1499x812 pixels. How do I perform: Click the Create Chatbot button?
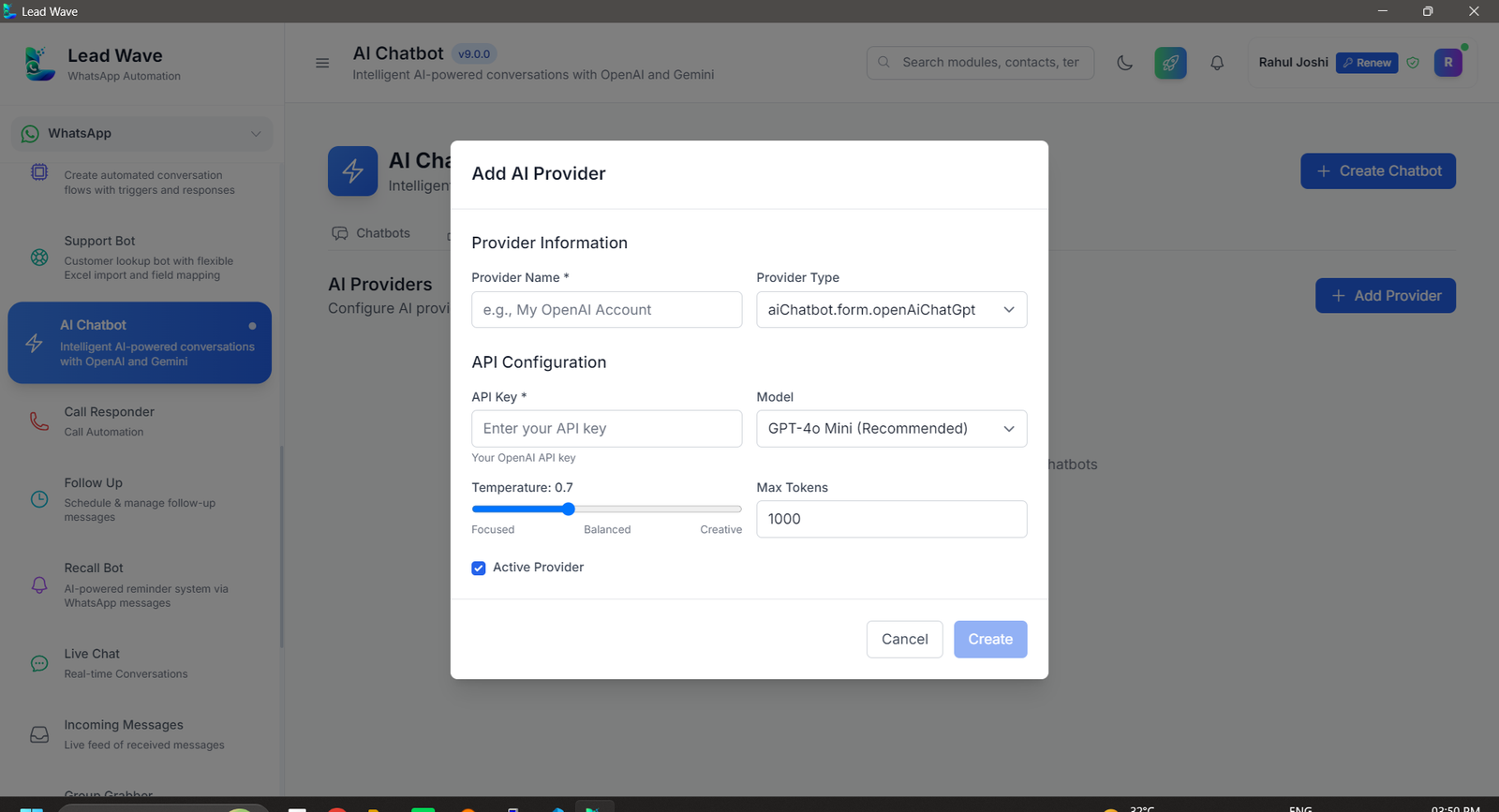[1378, 171]
